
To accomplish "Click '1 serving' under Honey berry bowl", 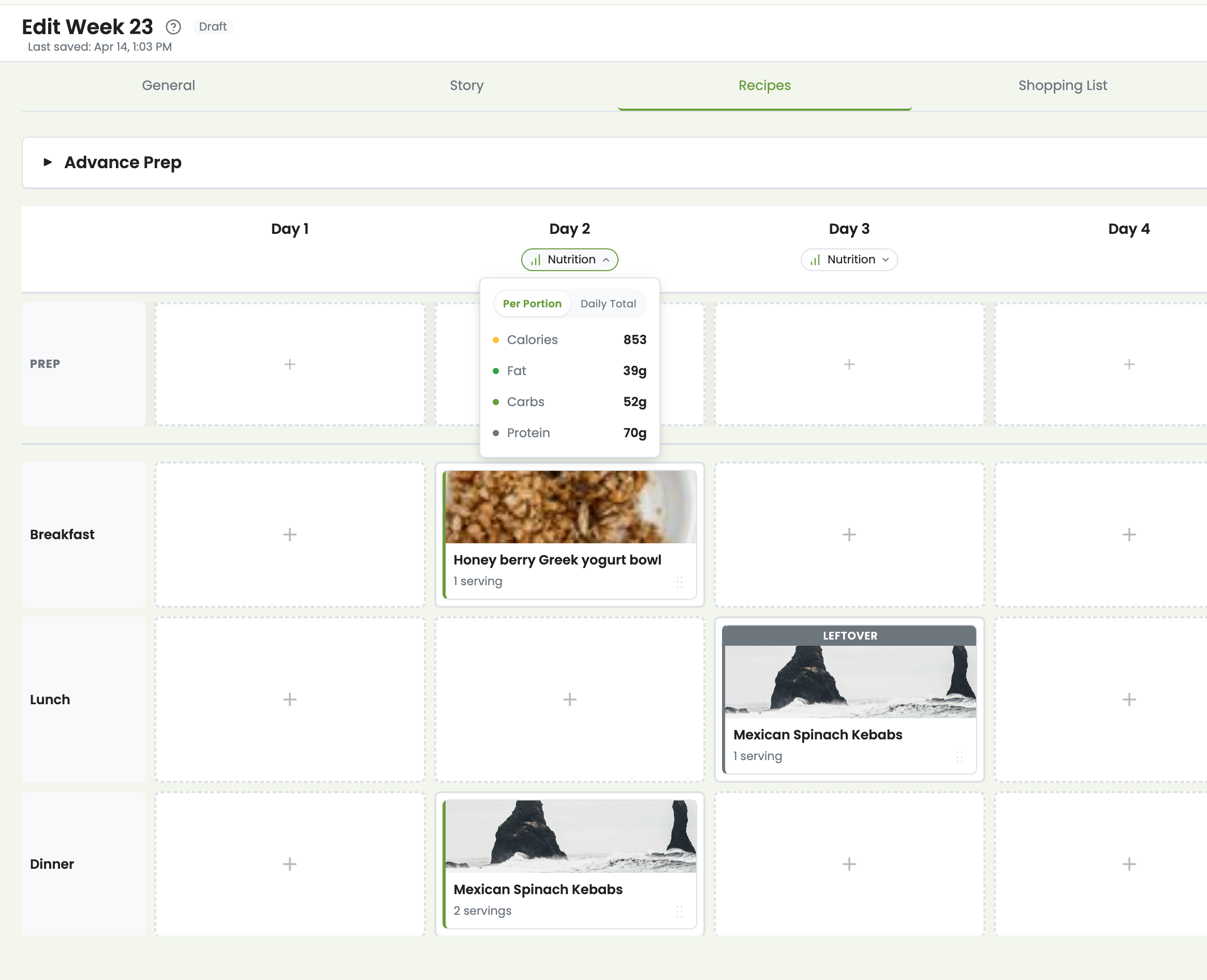I will (x=478, y=581).
